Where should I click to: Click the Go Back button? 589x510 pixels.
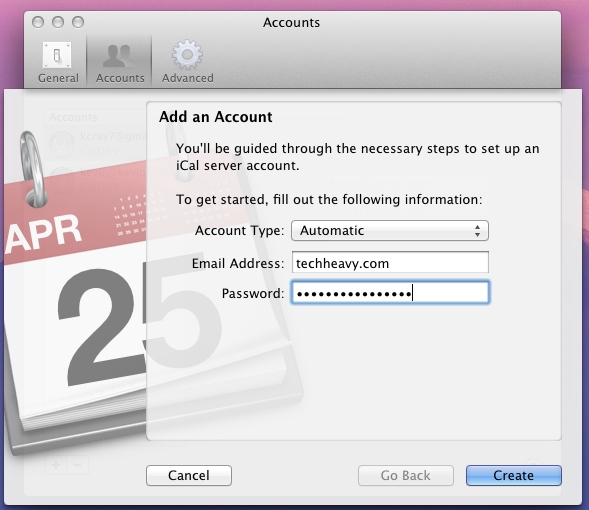click(406, 475)
